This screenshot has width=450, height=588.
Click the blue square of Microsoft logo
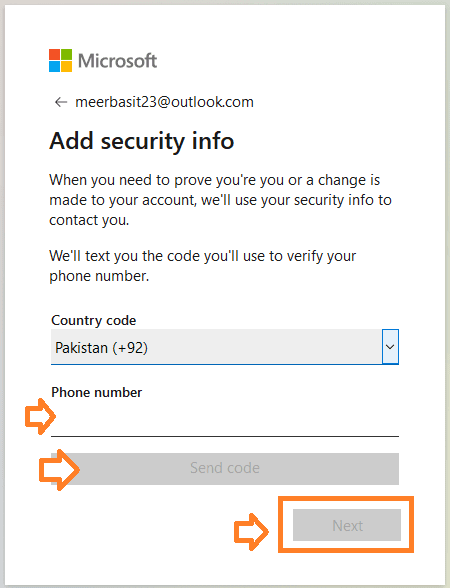click(x=54, y=66)
